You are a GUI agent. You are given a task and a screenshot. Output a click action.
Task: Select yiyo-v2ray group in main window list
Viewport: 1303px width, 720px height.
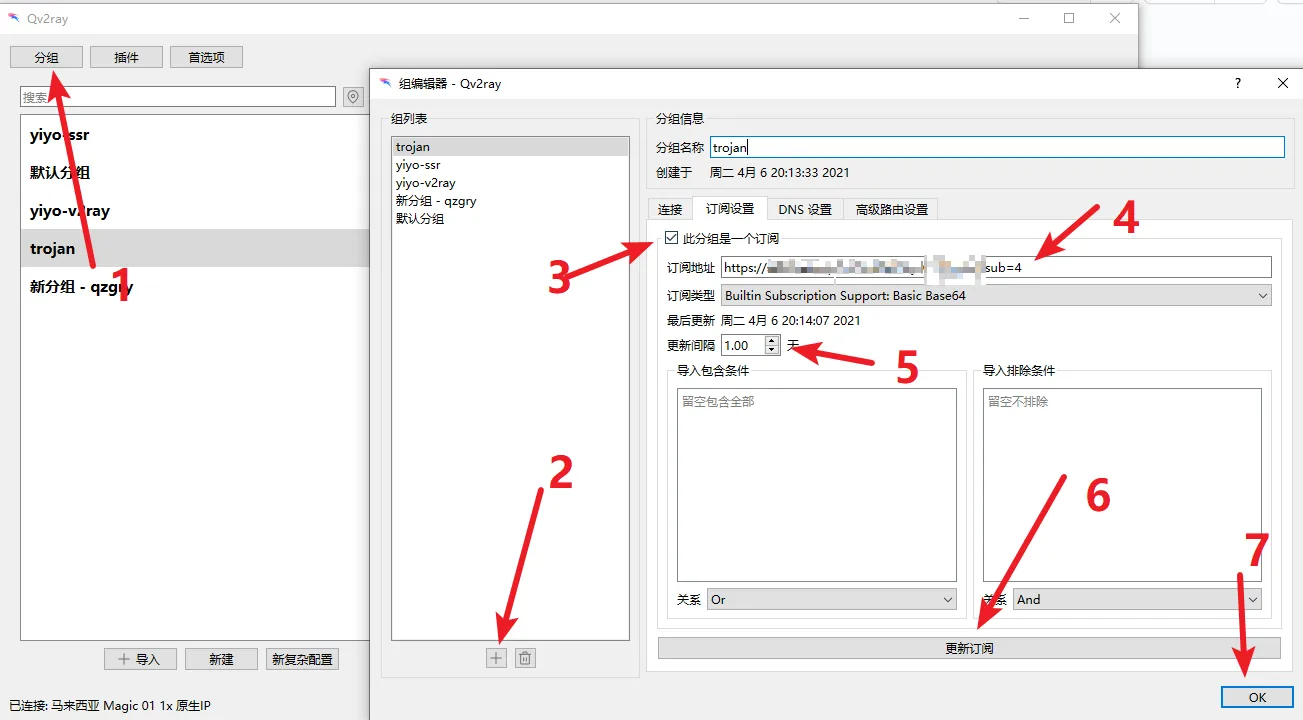(195, 211)
